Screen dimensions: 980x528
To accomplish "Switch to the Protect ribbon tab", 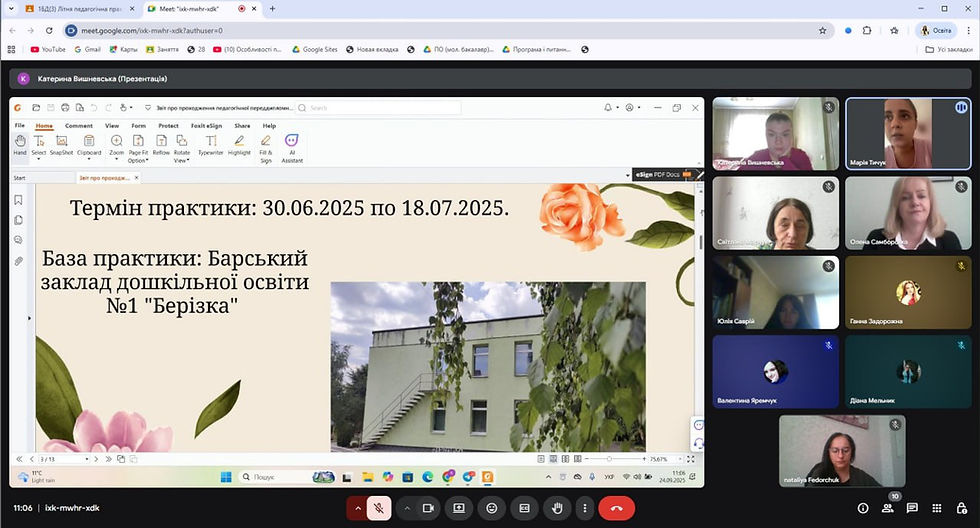I will tap(168, 126).
